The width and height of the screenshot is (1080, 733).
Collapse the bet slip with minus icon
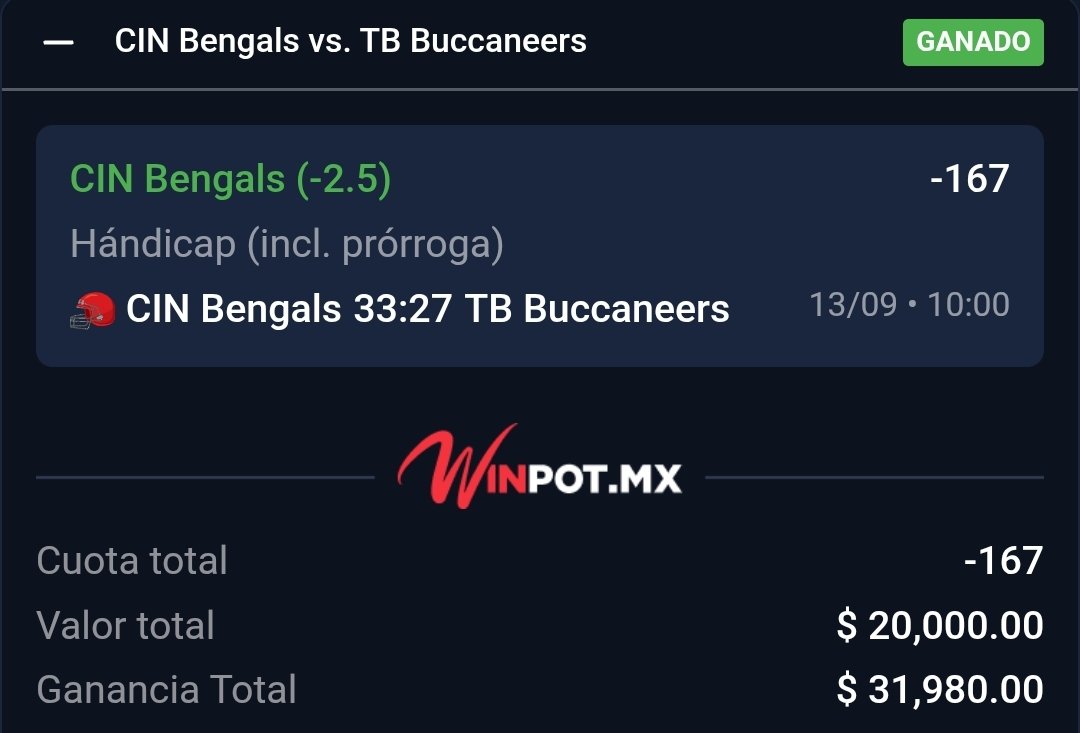[x=59, y=43]
